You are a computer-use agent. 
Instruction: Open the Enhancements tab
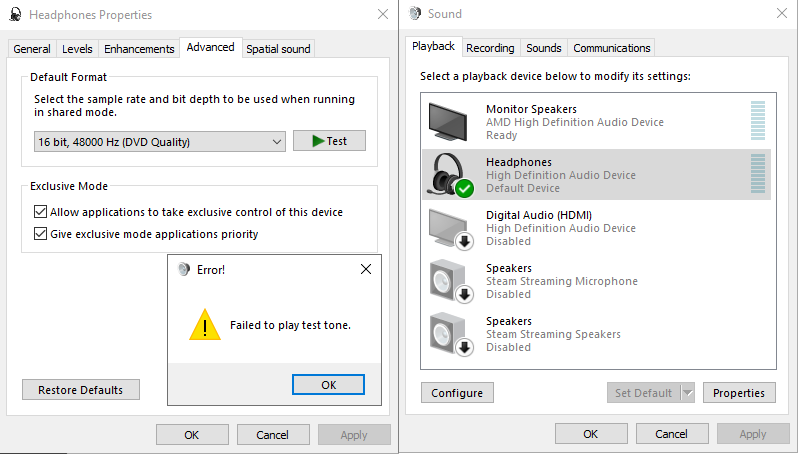[139, 49]
